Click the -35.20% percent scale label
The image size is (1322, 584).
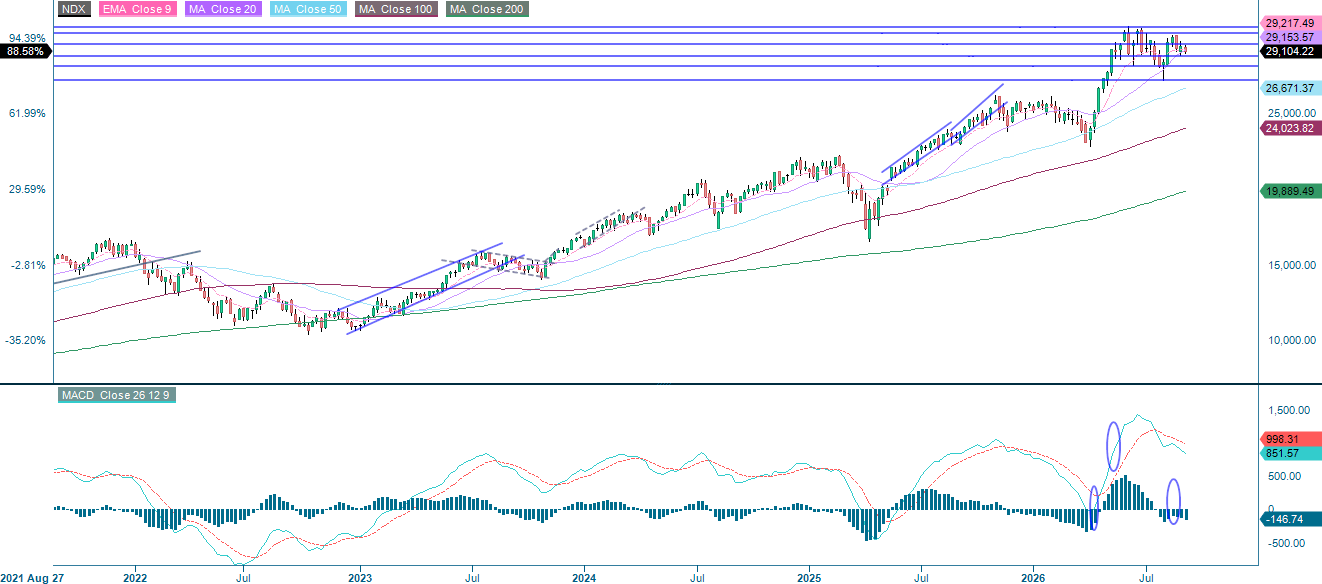point(25,340)
